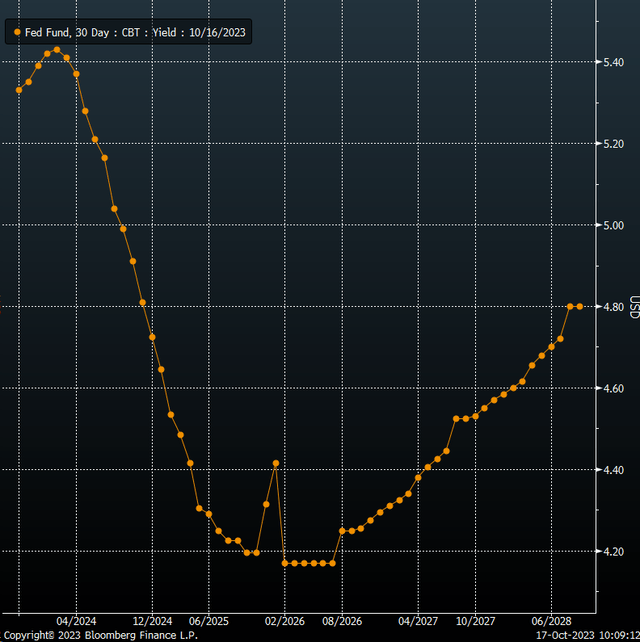Click the 4.20 y-axis value label

(610, 551)
